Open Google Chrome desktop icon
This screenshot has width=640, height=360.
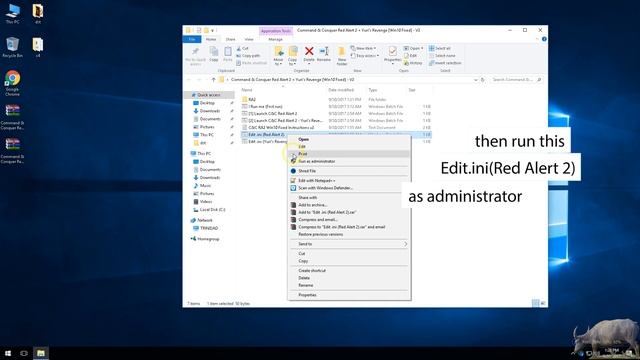coord(12,83)
